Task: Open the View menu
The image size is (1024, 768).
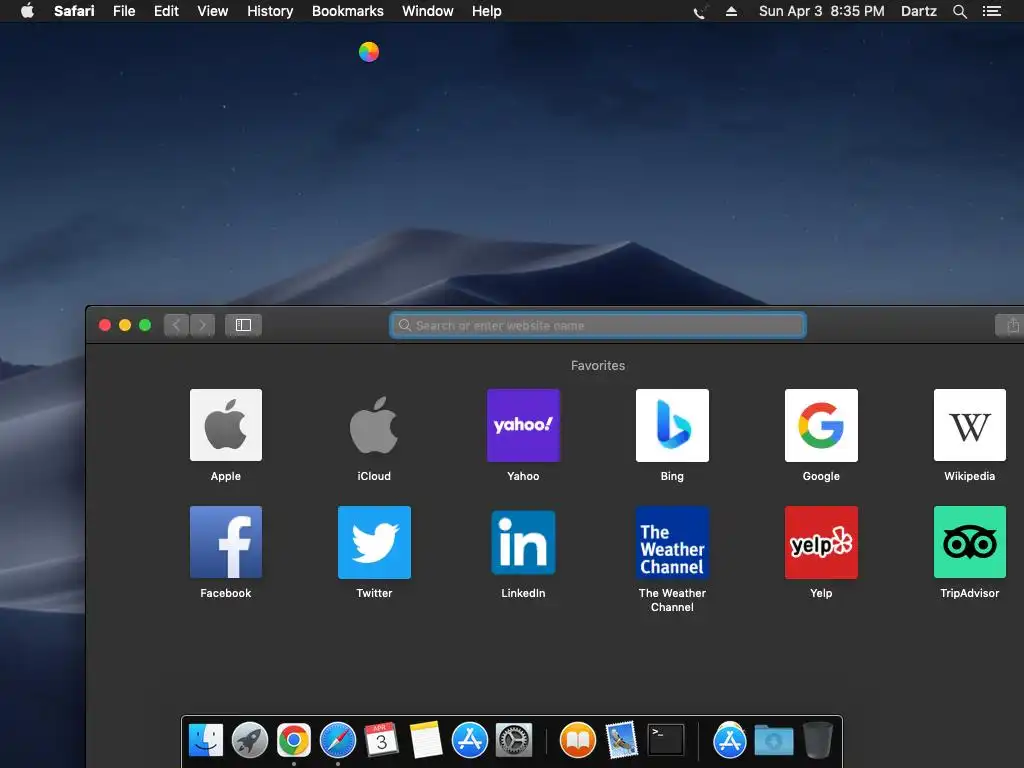Action: (213, 11)
